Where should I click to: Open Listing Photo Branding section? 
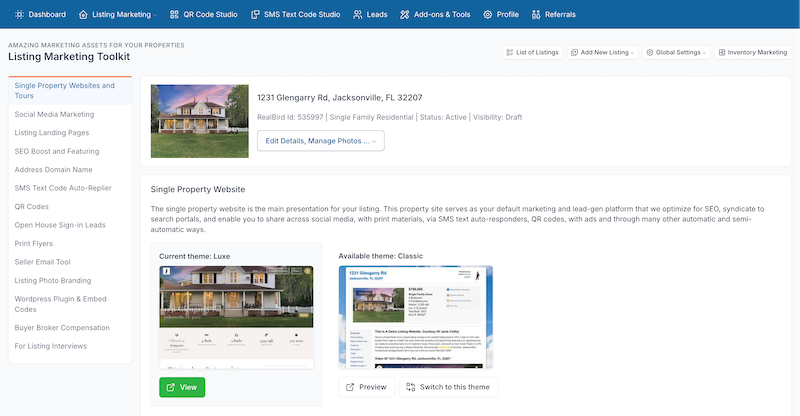click(53, 281)
